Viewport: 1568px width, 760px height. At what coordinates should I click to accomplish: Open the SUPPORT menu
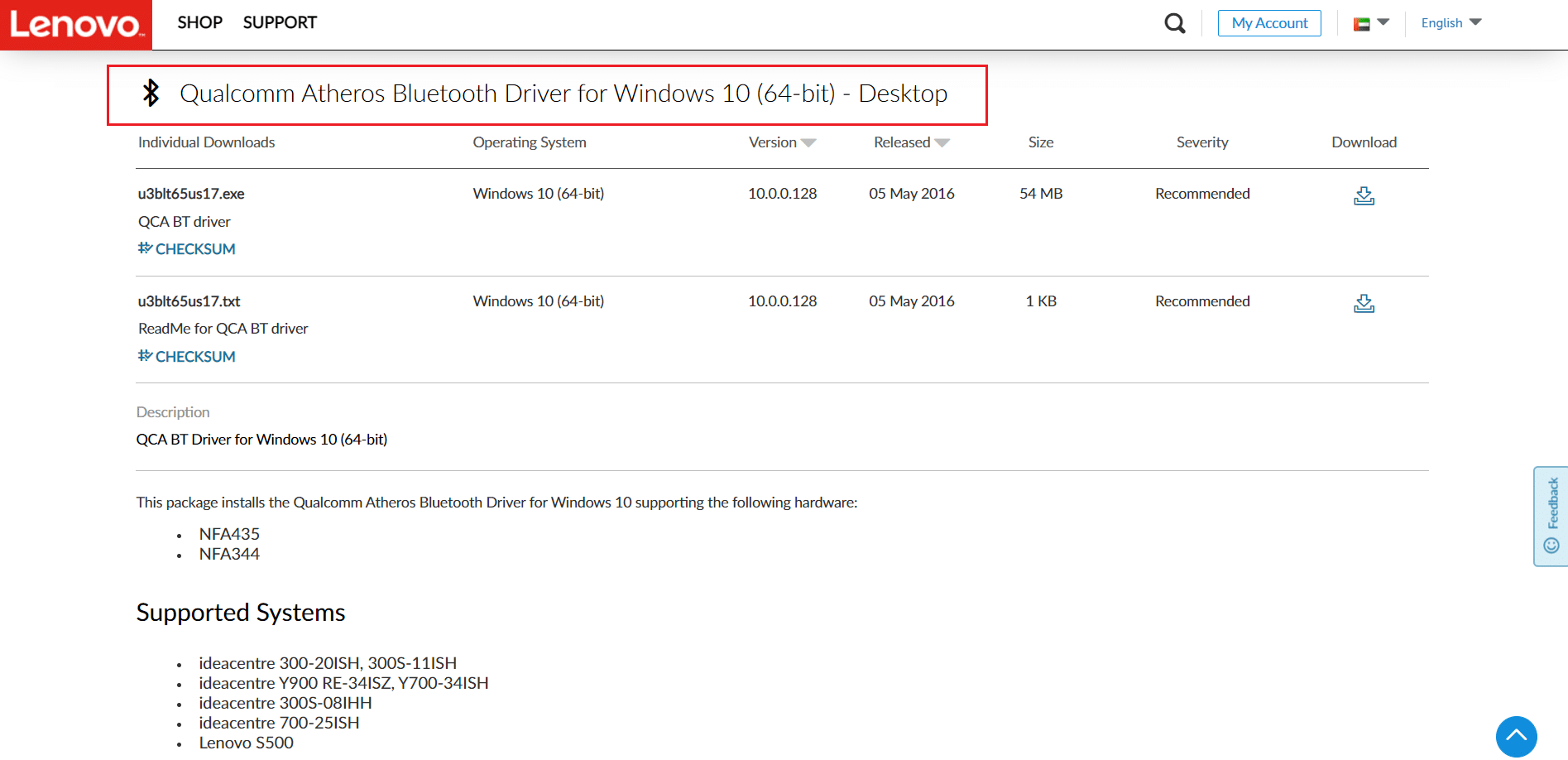click(x=280, y=22)
